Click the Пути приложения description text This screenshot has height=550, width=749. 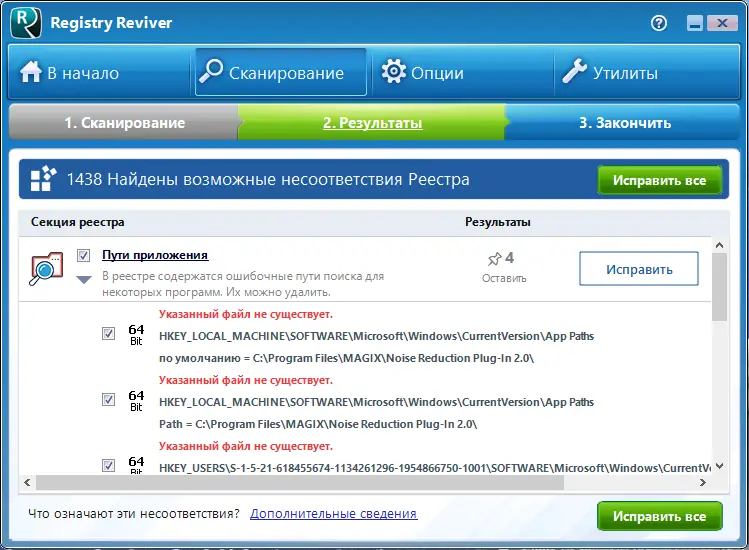click(243, 284)
